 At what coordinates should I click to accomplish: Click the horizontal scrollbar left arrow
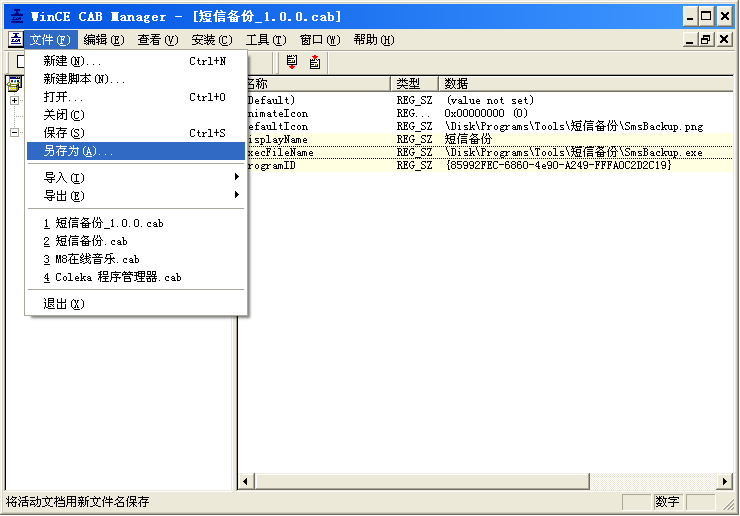click(245, 482)
